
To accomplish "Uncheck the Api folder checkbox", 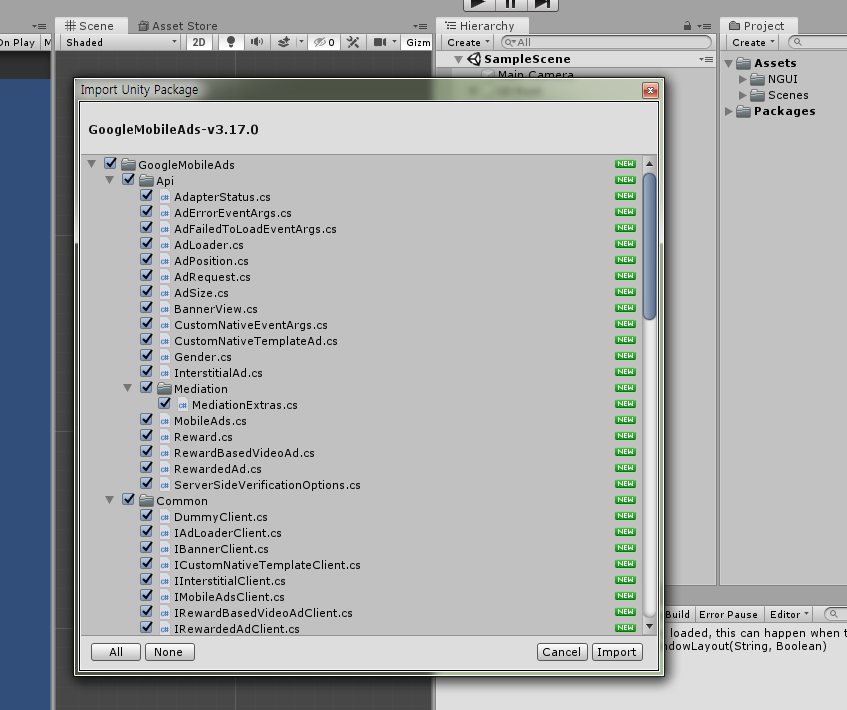I will tap(129, 179).
